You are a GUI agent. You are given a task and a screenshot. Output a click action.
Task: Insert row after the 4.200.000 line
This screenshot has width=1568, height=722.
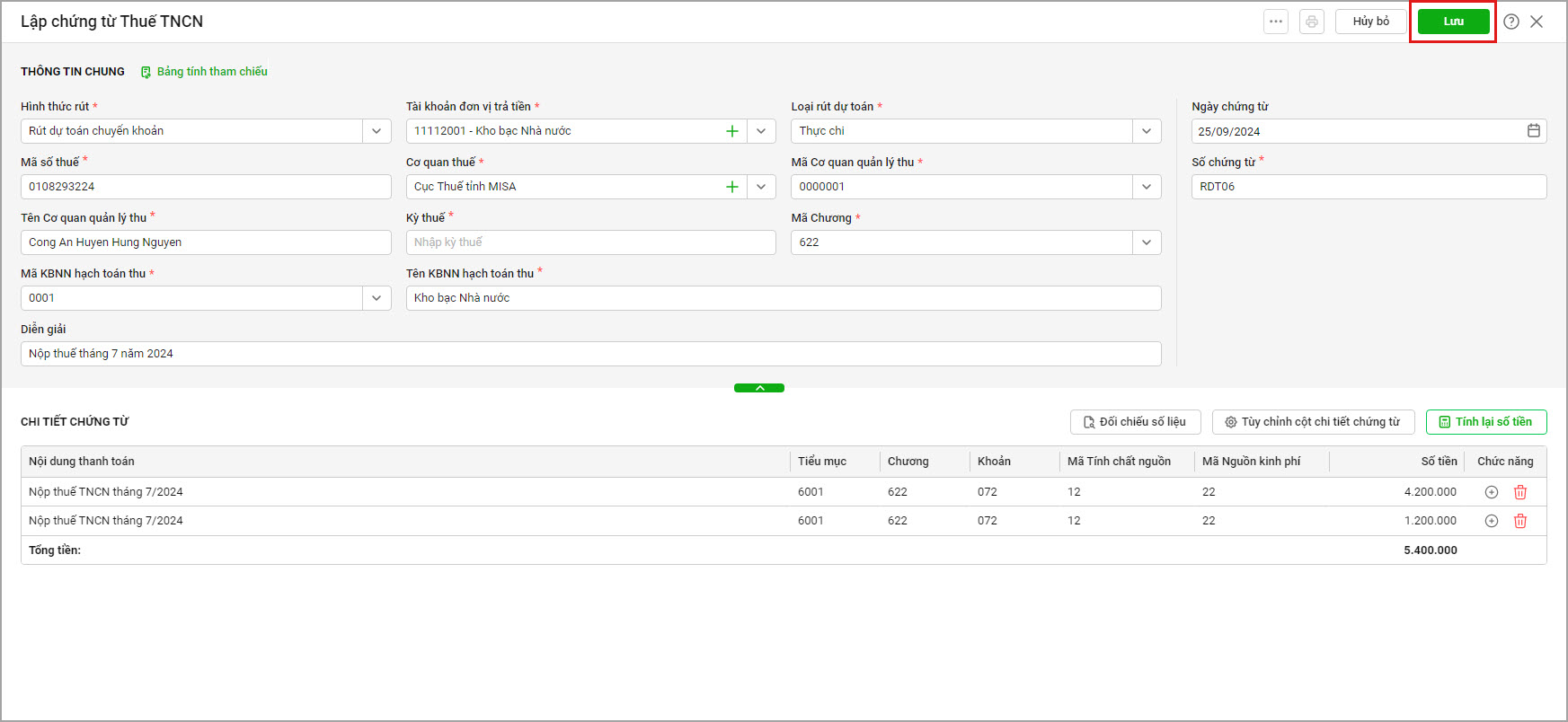click(x=1492, y=492)
